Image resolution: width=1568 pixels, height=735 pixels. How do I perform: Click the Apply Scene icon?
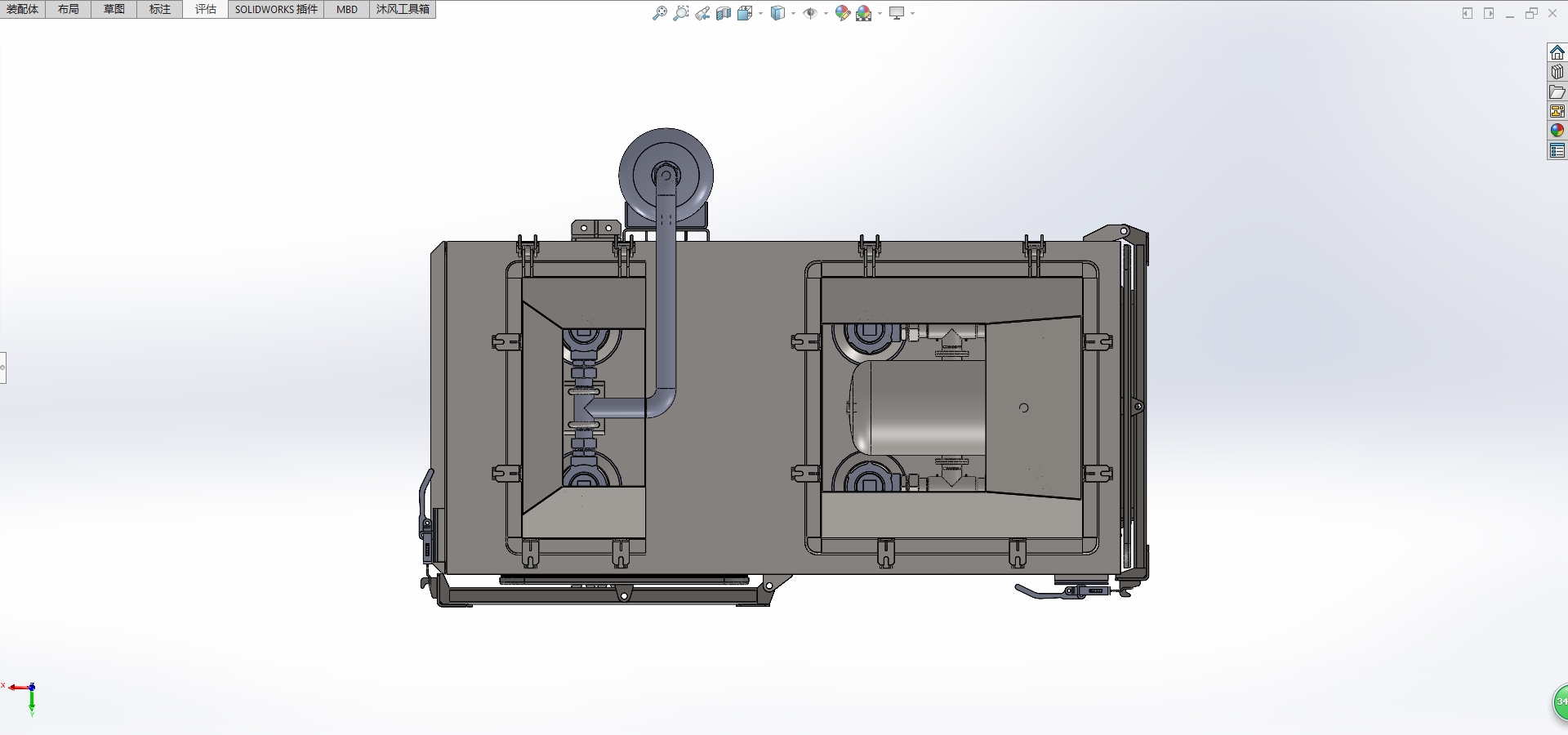pos(864,13)
